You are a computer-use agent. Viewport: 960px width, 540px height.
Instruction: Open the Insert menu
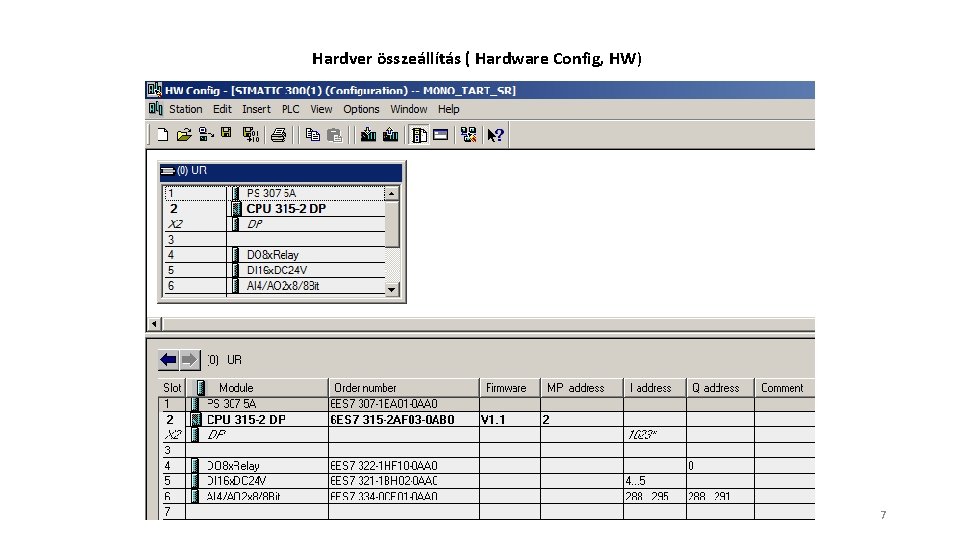[x=256, y=109]
